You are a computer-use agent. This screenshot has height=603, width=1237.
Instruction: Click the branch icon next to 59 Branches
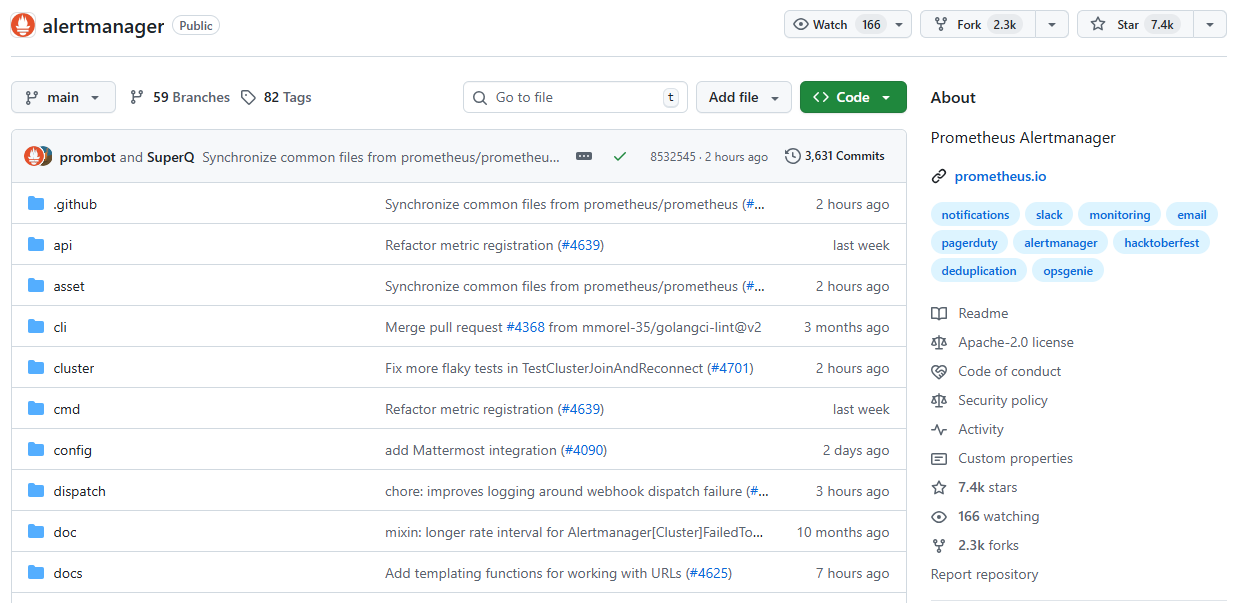(136, 97)
